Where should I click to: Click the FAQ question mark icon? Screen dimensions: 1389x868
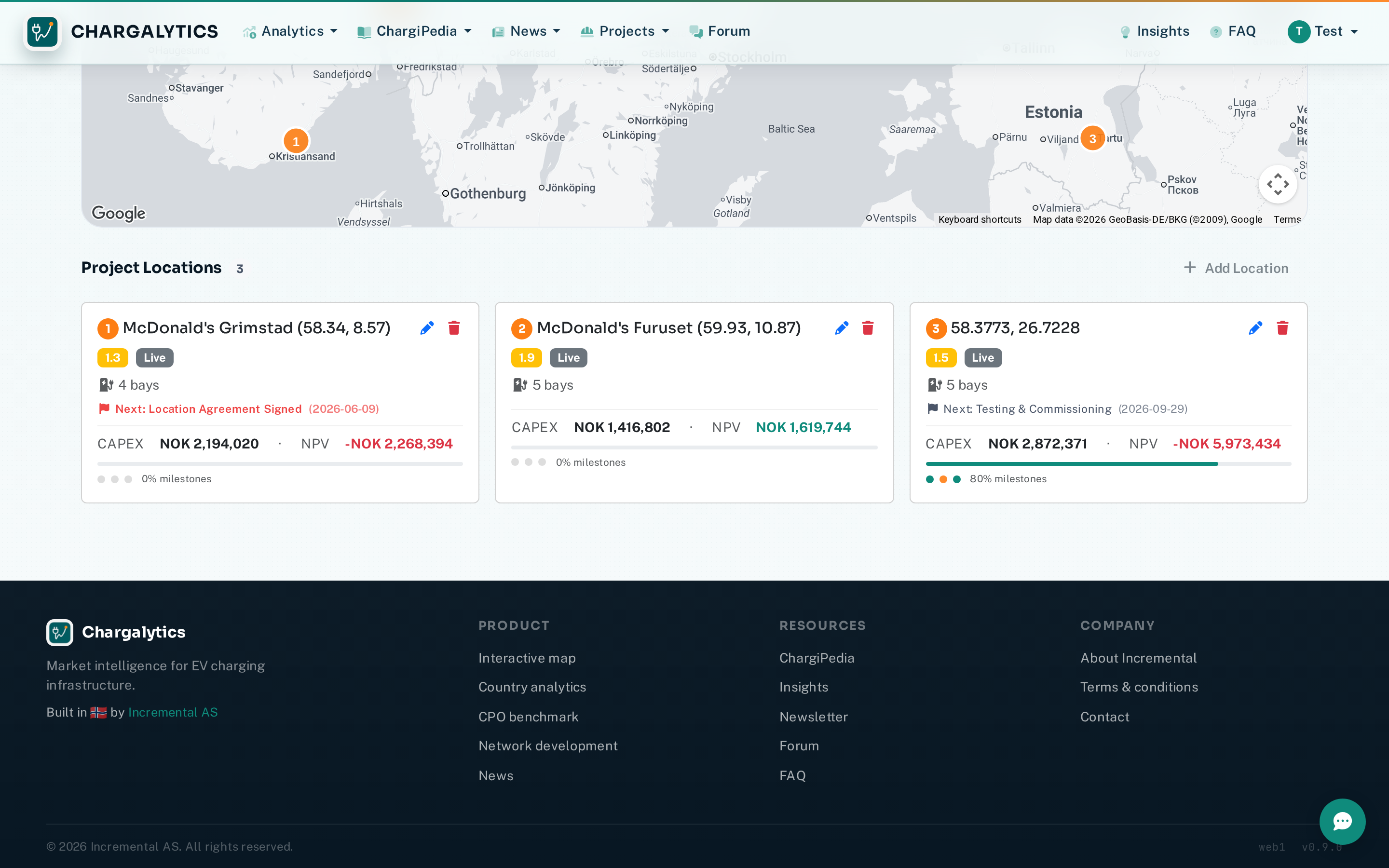coord(1216,32)
